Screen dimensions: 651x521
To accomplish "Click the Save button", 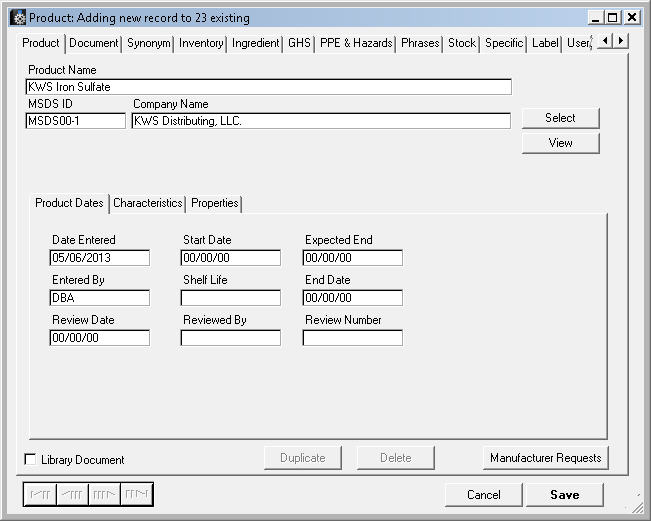I will click(565, 494).
